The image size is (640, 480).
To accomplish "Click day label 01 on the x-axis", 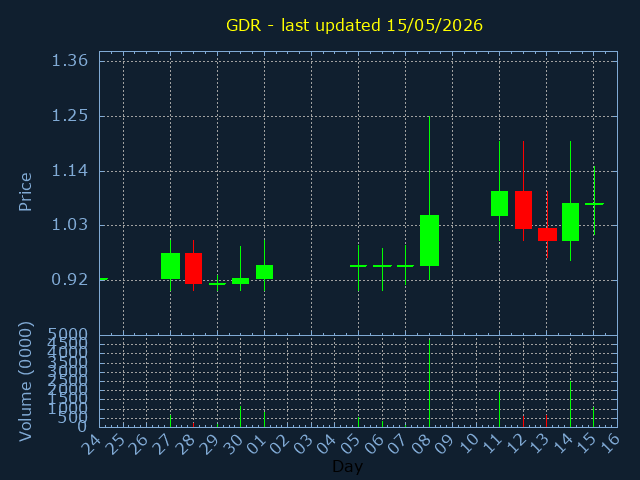I will (256, 444).
